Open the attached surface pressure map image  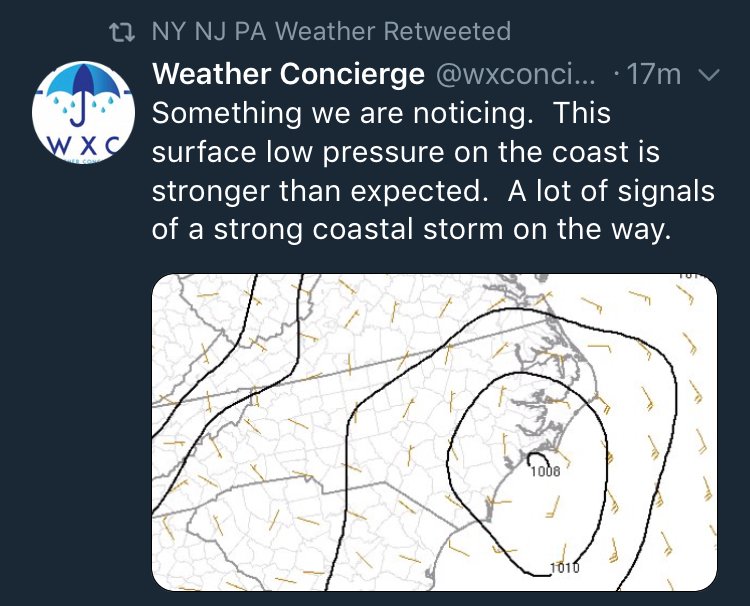tap(434, 432)
